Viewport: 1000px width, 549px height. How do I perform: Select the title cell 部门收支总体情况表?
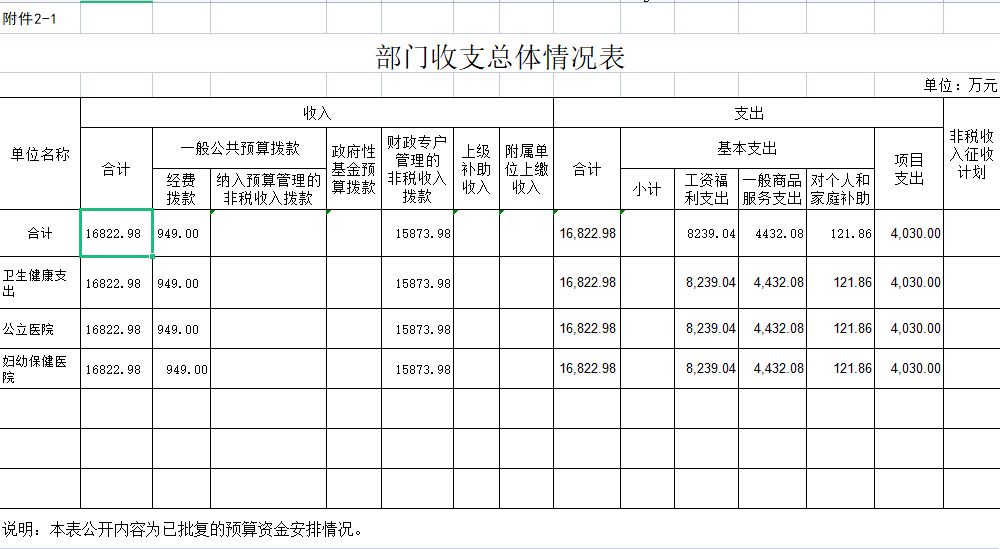[x=500, y=57]
